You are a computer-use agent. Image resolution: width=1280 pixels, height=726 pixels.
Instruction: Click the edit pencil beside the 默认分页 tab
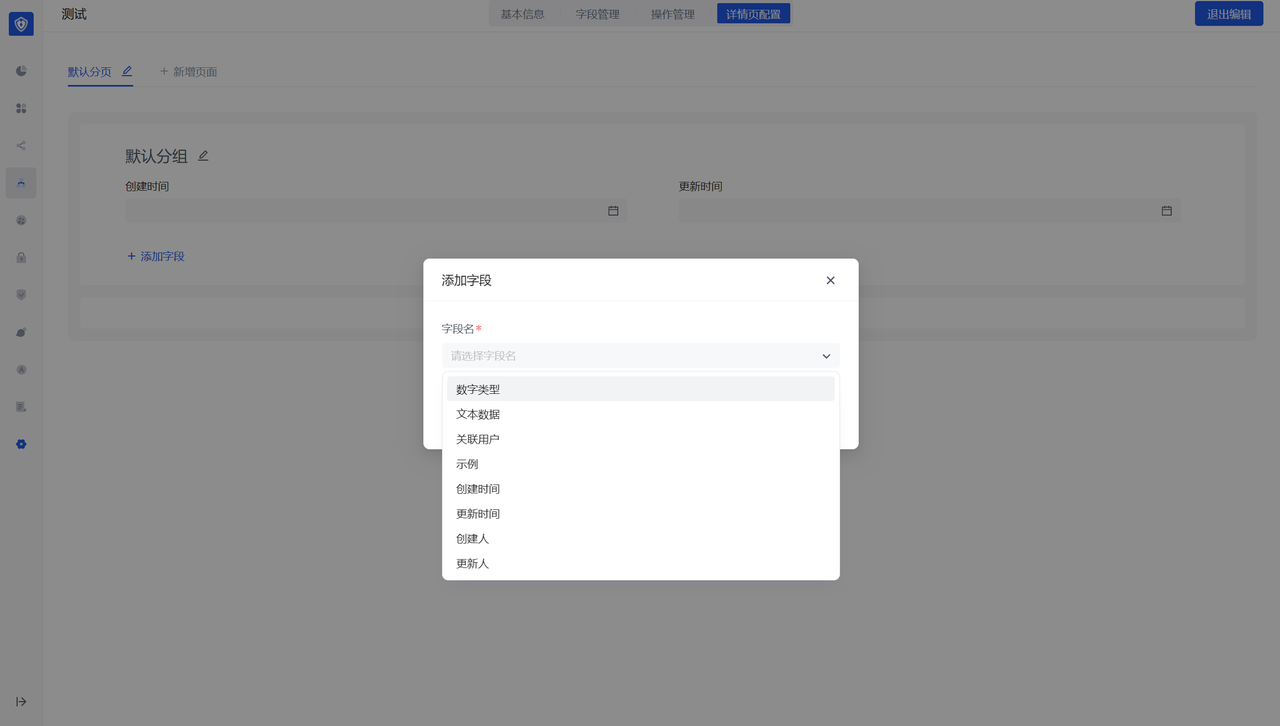127,72
